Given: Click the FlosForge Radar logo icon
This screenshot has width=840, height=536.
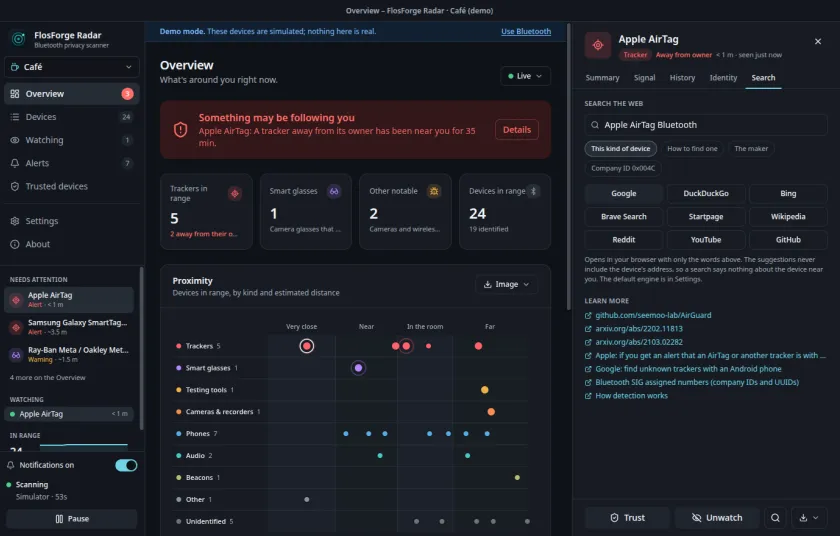Looking at the screenshot, I should [x=19, y=39].
